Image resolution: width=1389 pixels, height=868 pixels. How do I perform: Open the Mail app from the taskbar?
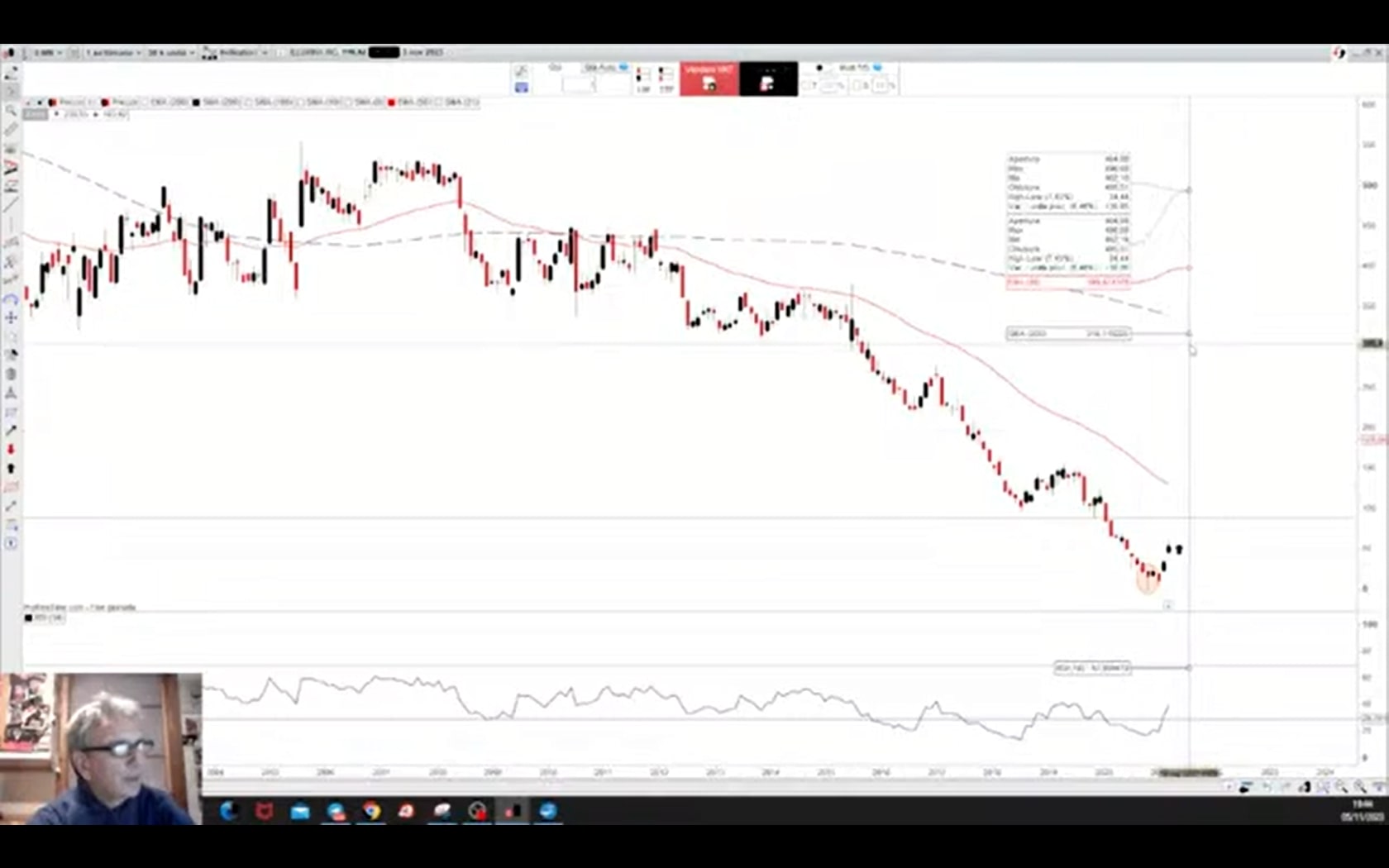(299, 811)
